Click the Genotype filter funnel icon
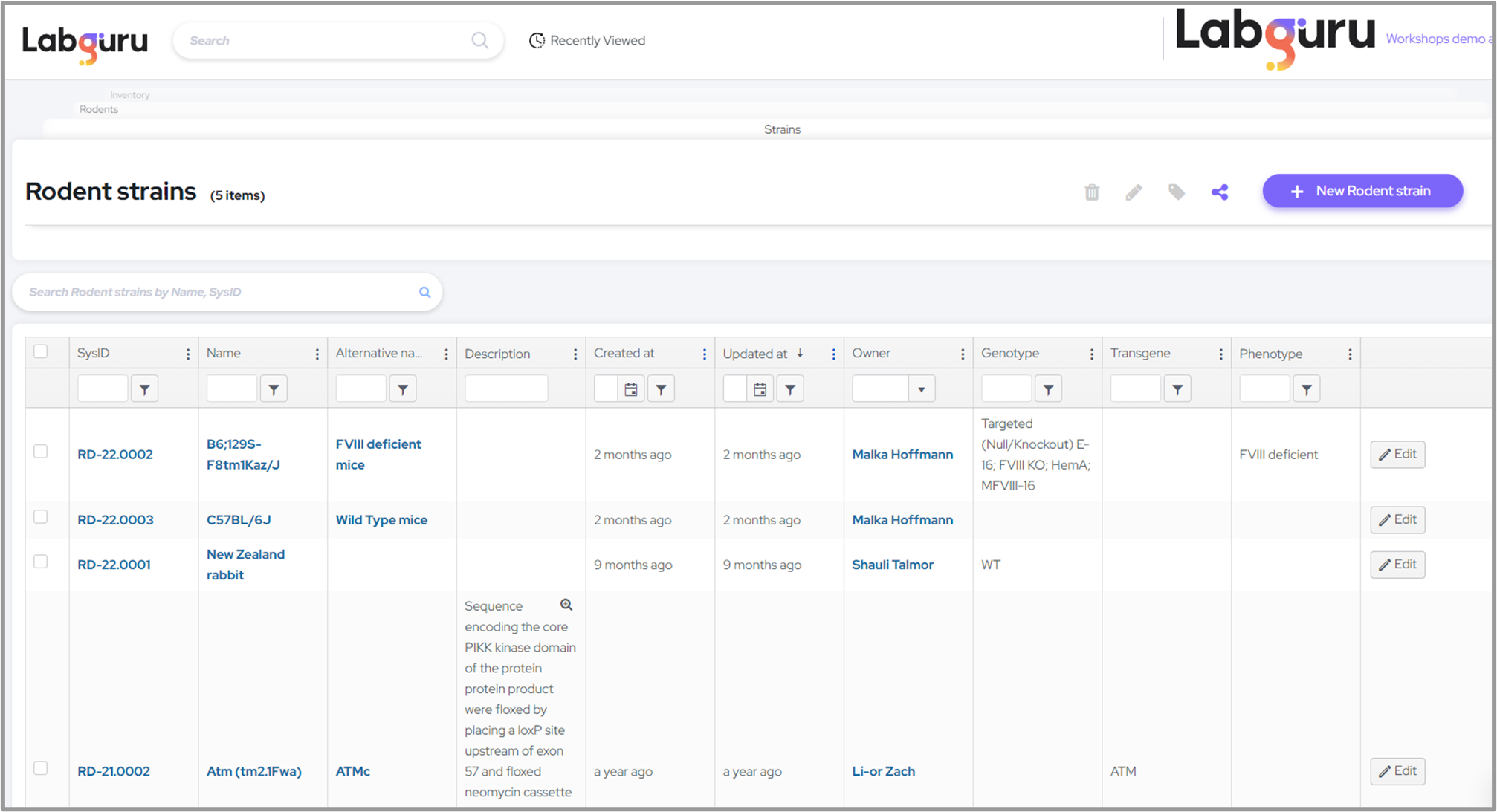Viewport: 1497px width, 812px height. click(1048, 389)
